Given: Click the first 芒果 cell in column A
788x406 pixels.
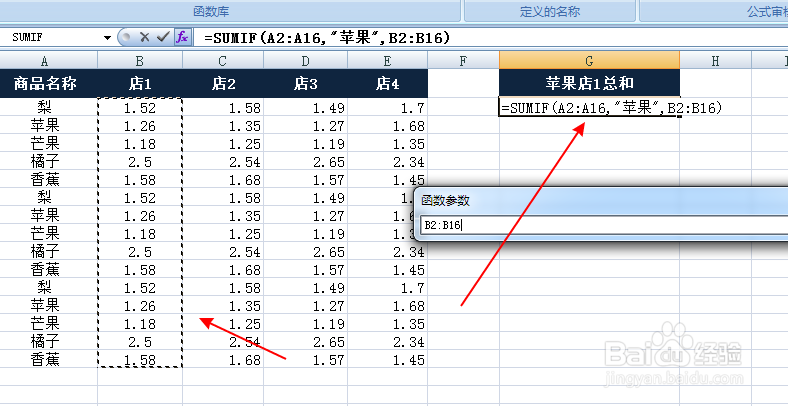Looking at the screenshot, I should pos(45,144).
